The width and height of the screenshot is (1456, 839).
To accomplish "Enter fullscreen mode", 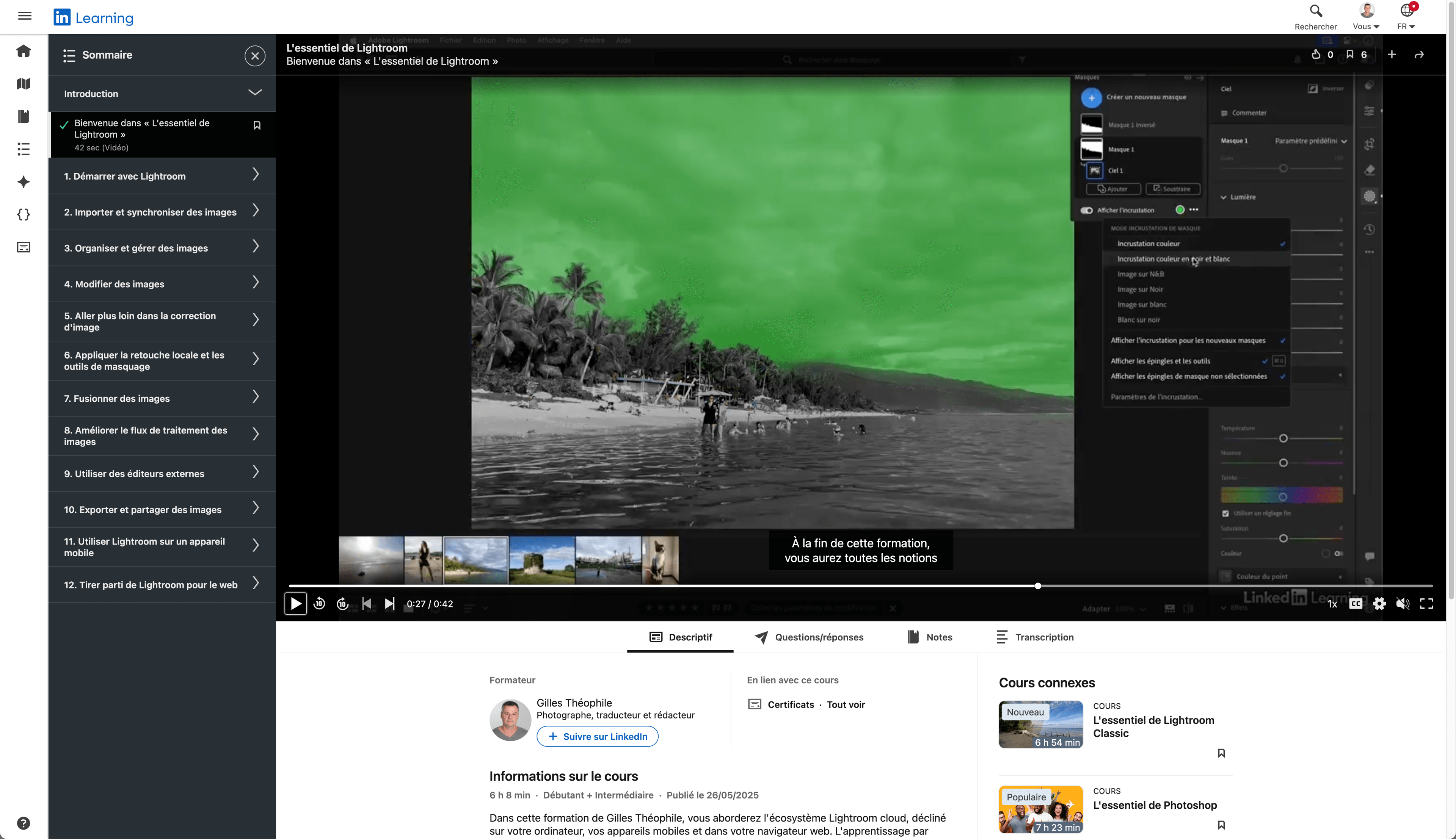I will (x=1426, y=603).
